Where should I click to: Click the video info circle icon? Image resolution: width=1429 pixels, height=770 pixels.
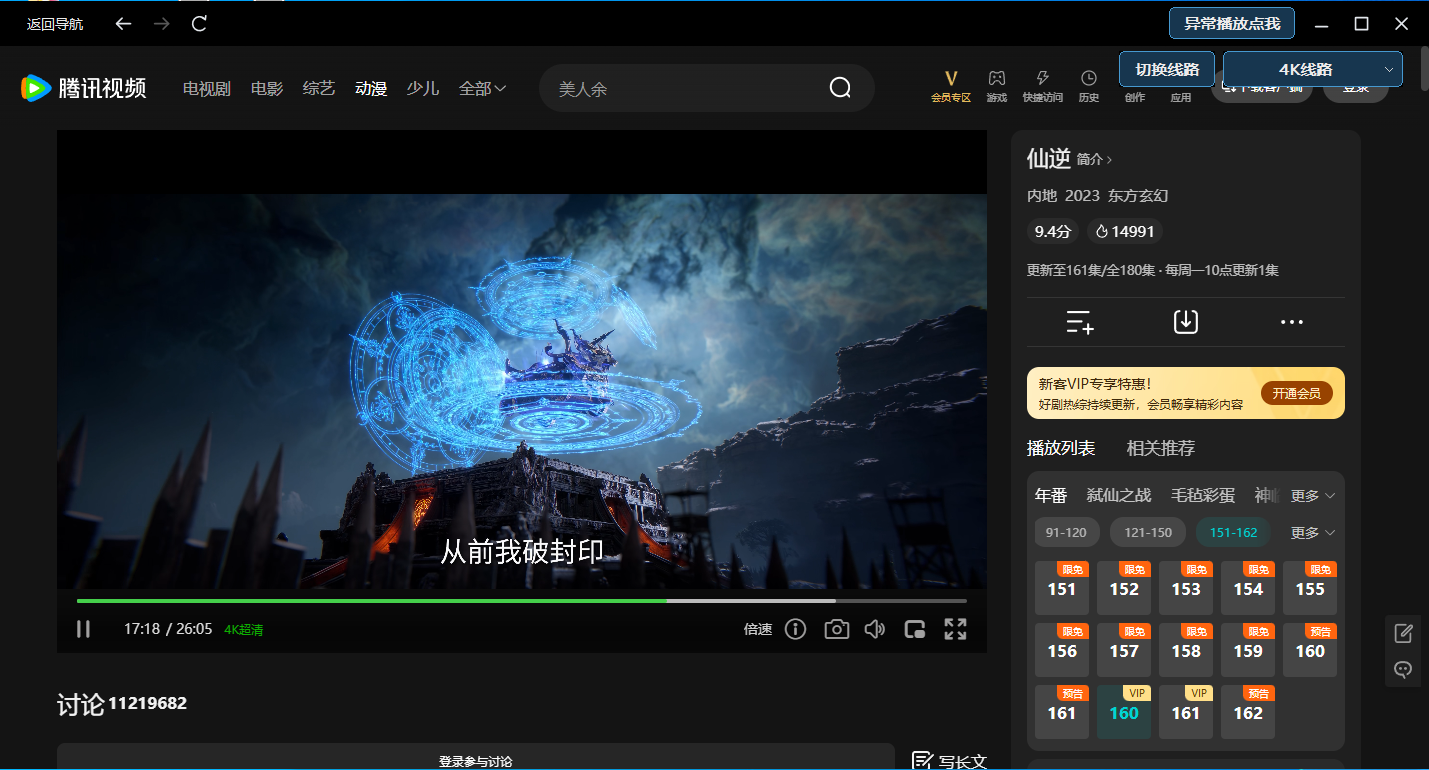pyautogui.click(x=796, y=629)
